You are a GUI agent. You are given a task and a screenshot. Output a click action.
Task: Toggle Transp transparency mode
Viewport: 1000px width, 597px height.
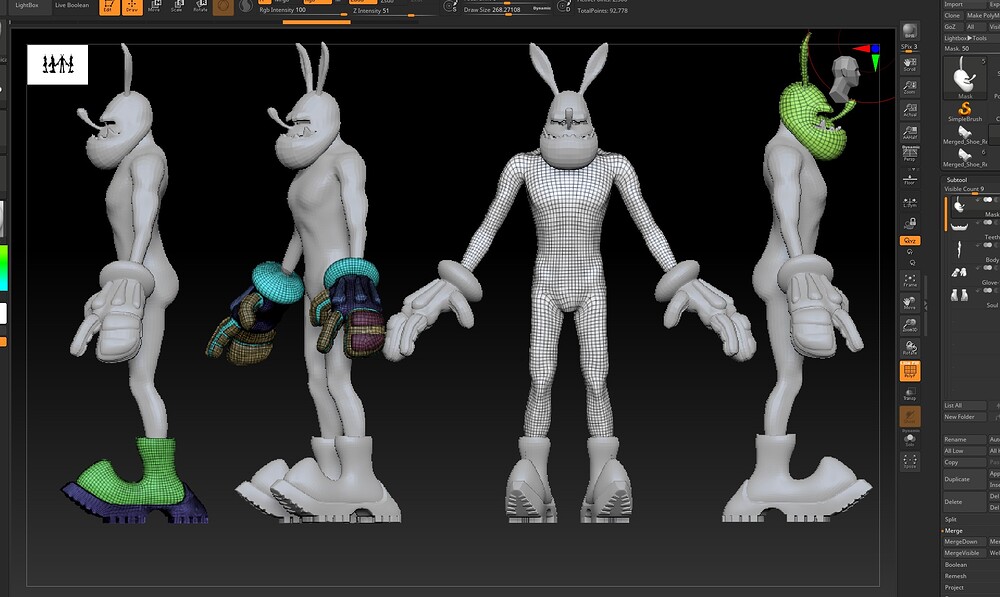point(909,394)
